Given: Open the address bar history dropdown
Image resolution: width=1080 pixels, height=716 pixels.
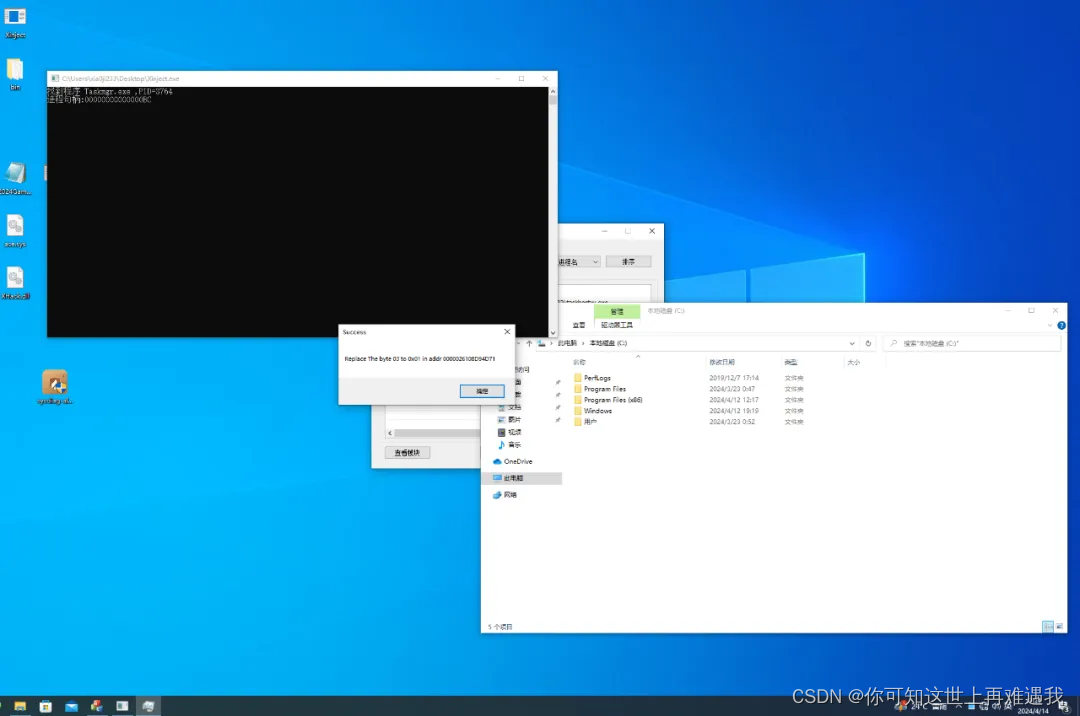Looking at the screenshot, I should (852, 343).
